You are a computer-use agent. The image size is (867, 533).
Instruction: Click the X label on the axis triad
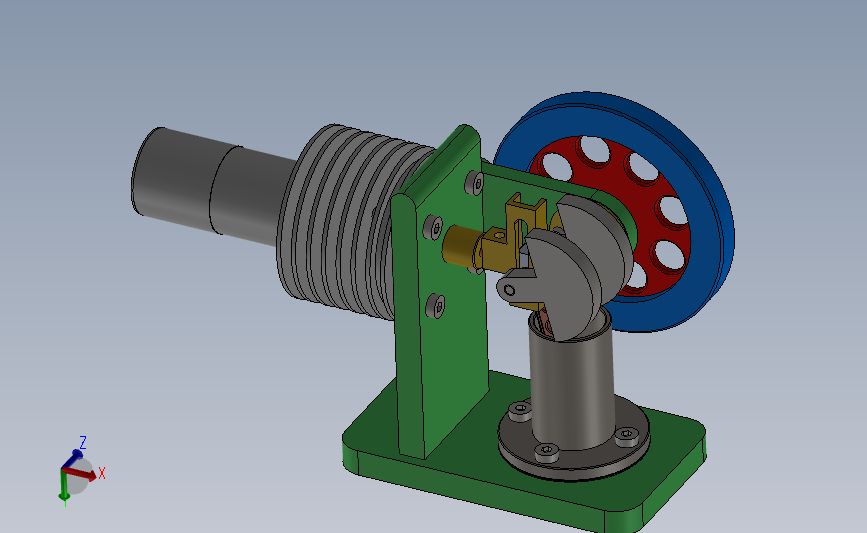click(102, 473)
